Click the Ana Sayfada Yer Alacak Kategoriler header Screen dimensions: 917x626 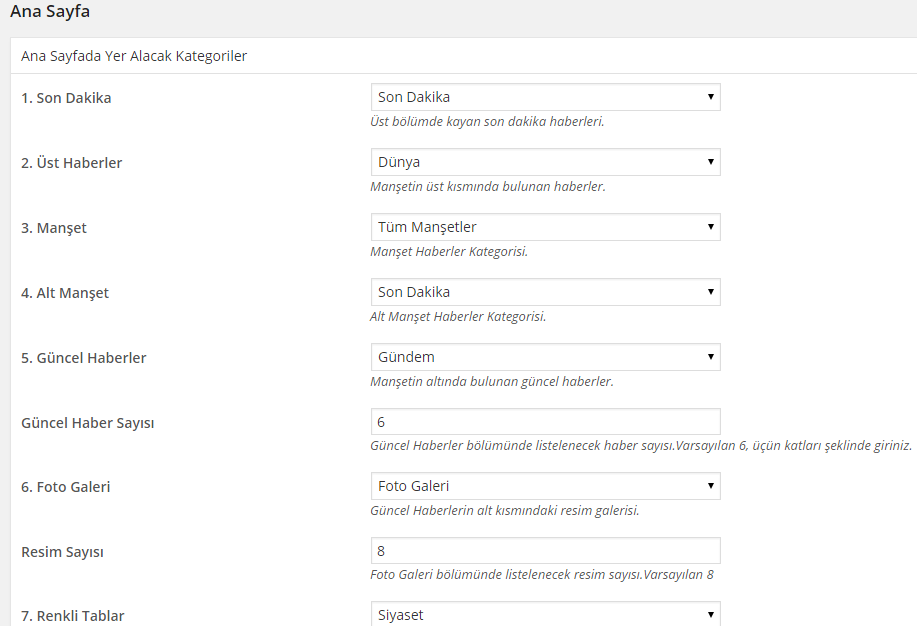tap(134, 56)
